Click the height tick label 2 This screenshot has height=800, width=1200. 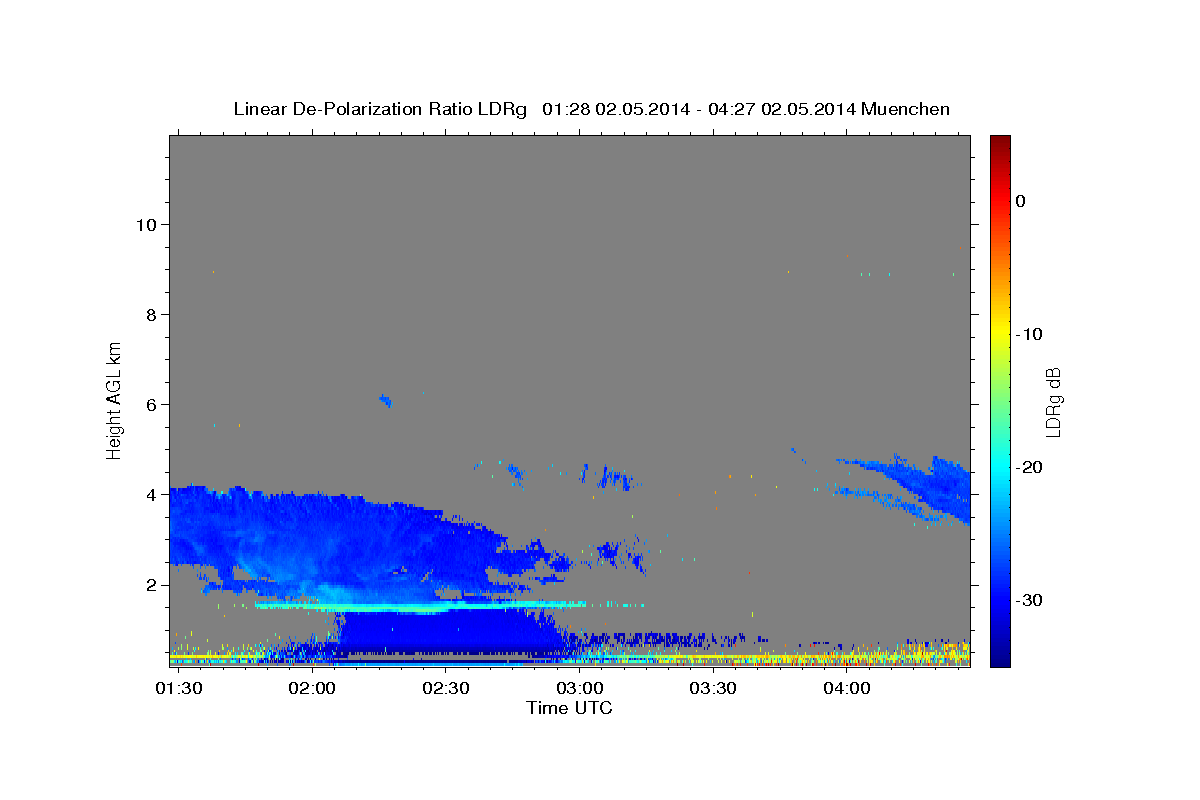pos(152,585)
